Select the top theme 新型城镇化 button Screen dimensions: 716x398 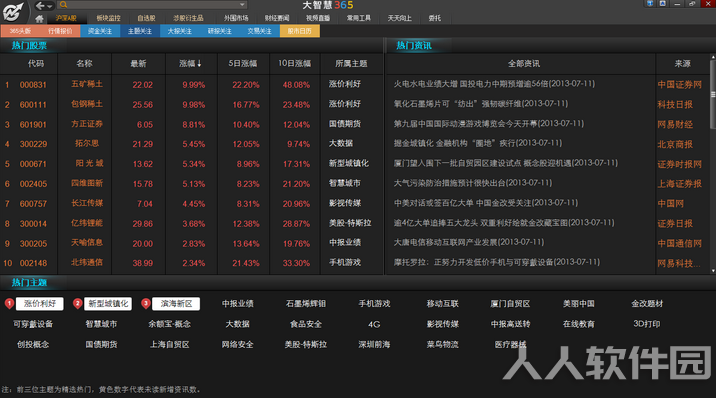pyautogui.click(x=108, y=304)
